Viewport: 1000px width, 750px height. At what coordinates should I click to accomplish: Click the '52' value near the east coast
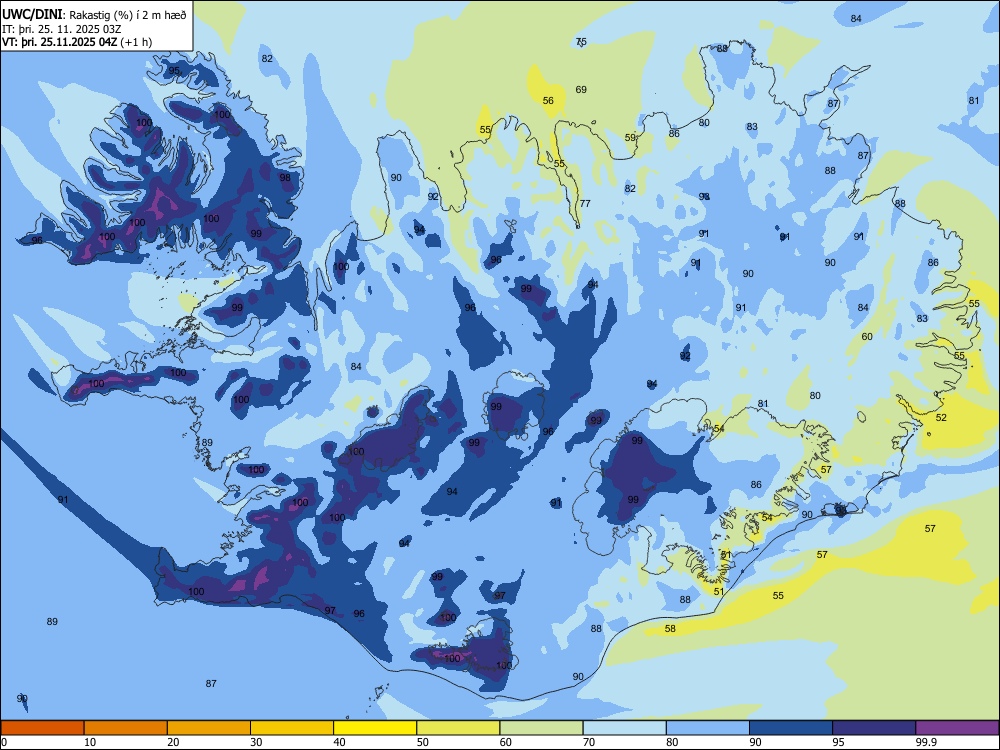point(941,417)
